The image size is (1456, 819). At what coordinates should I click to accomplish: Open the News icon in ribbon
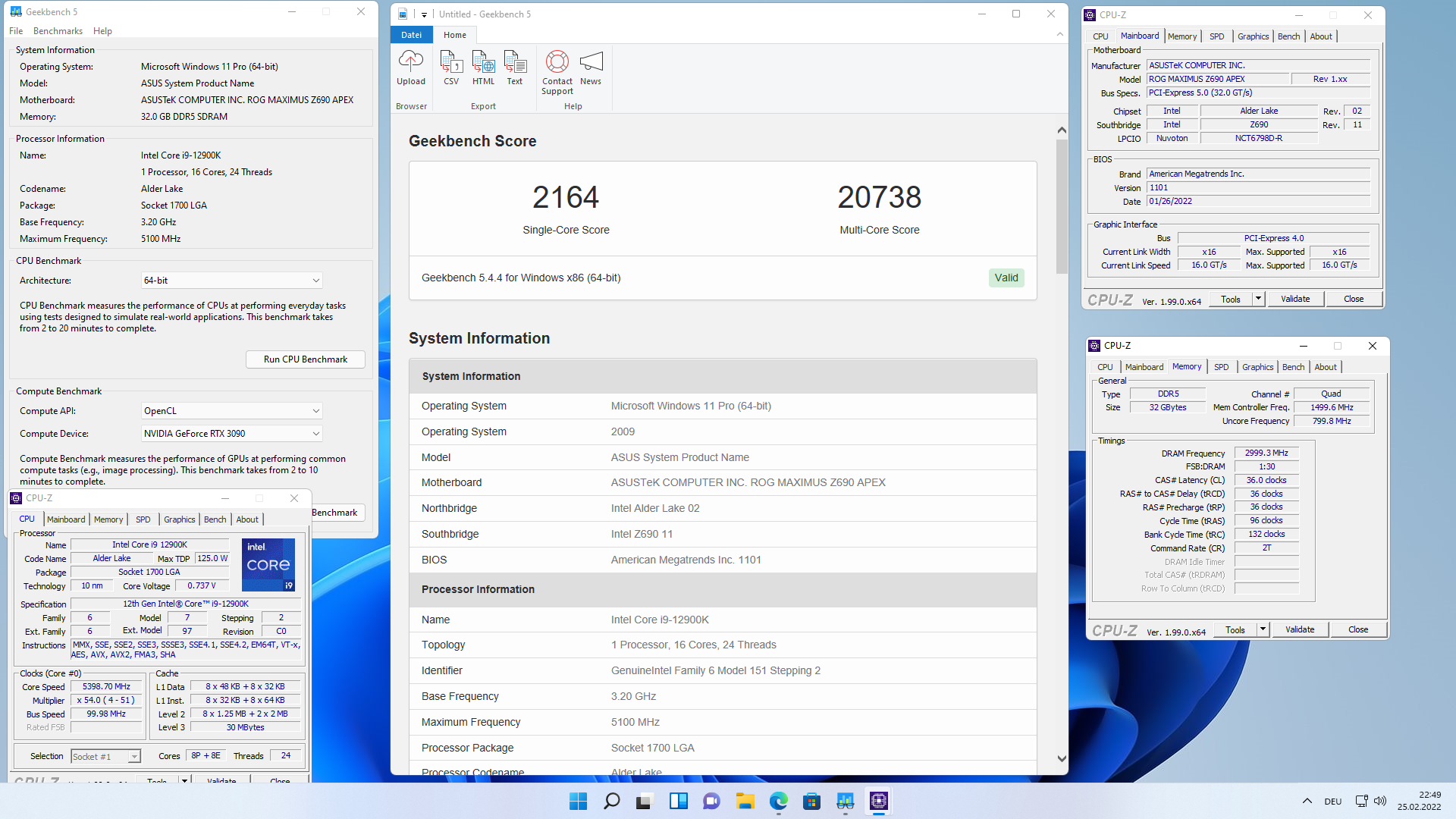(591, 67)
